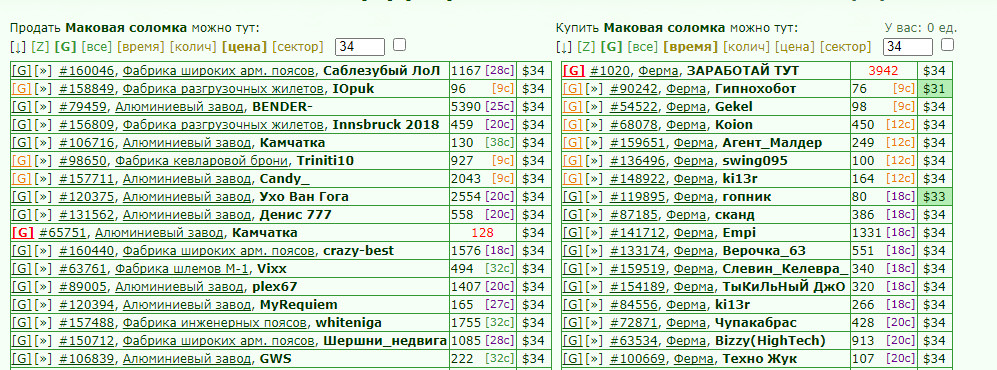Click the [»] arrow in the #84556 row
This screenshot has height=370, width=997.
point(595,305)
